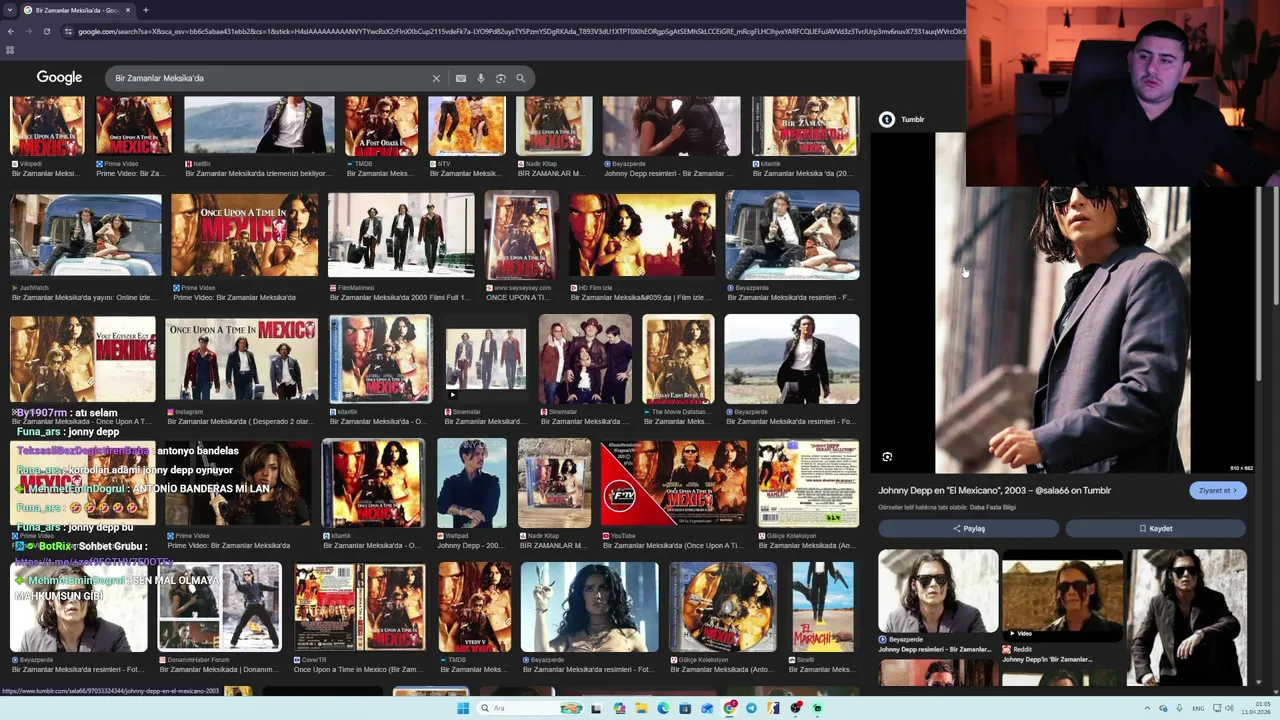The image size is (1280, 720).
Task: Open the volume control in system tray
Action: (1231, 708)
